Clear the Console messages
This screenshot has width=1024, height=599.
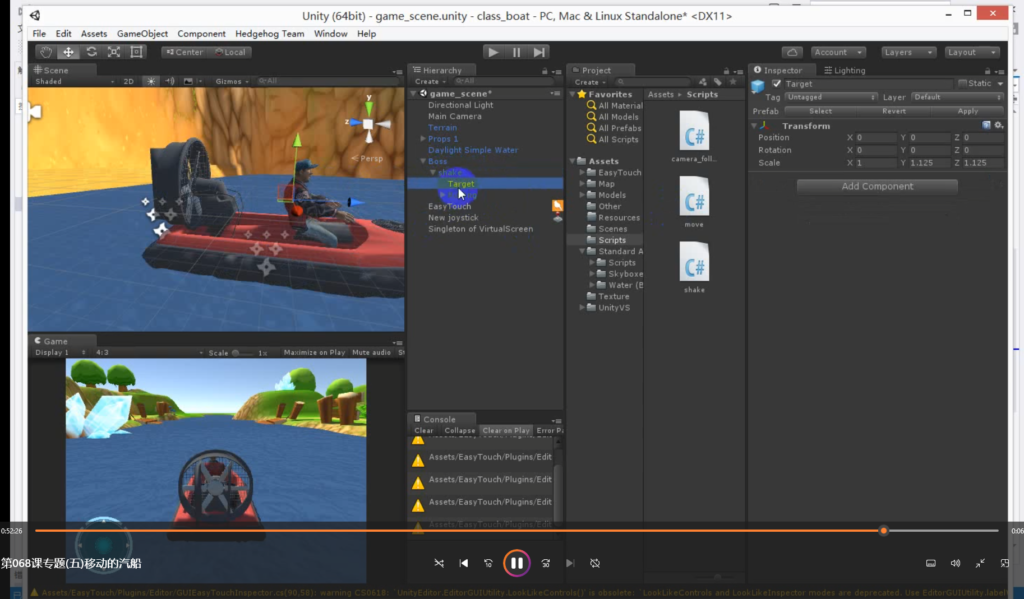[x=424, y=430]
